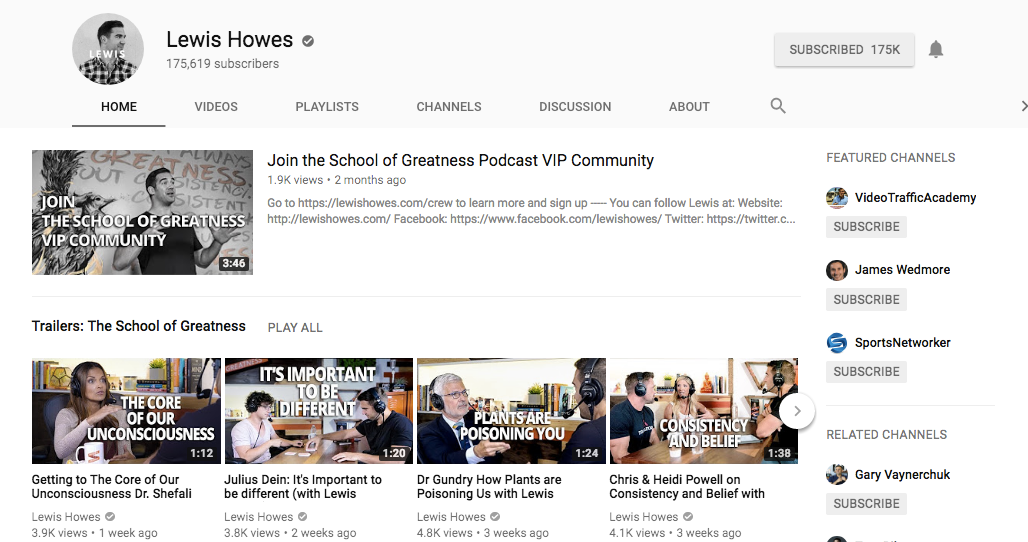Click James Wedmore channel avatar
Viewport: 1028px width, 542px height.
click(837, 270)
